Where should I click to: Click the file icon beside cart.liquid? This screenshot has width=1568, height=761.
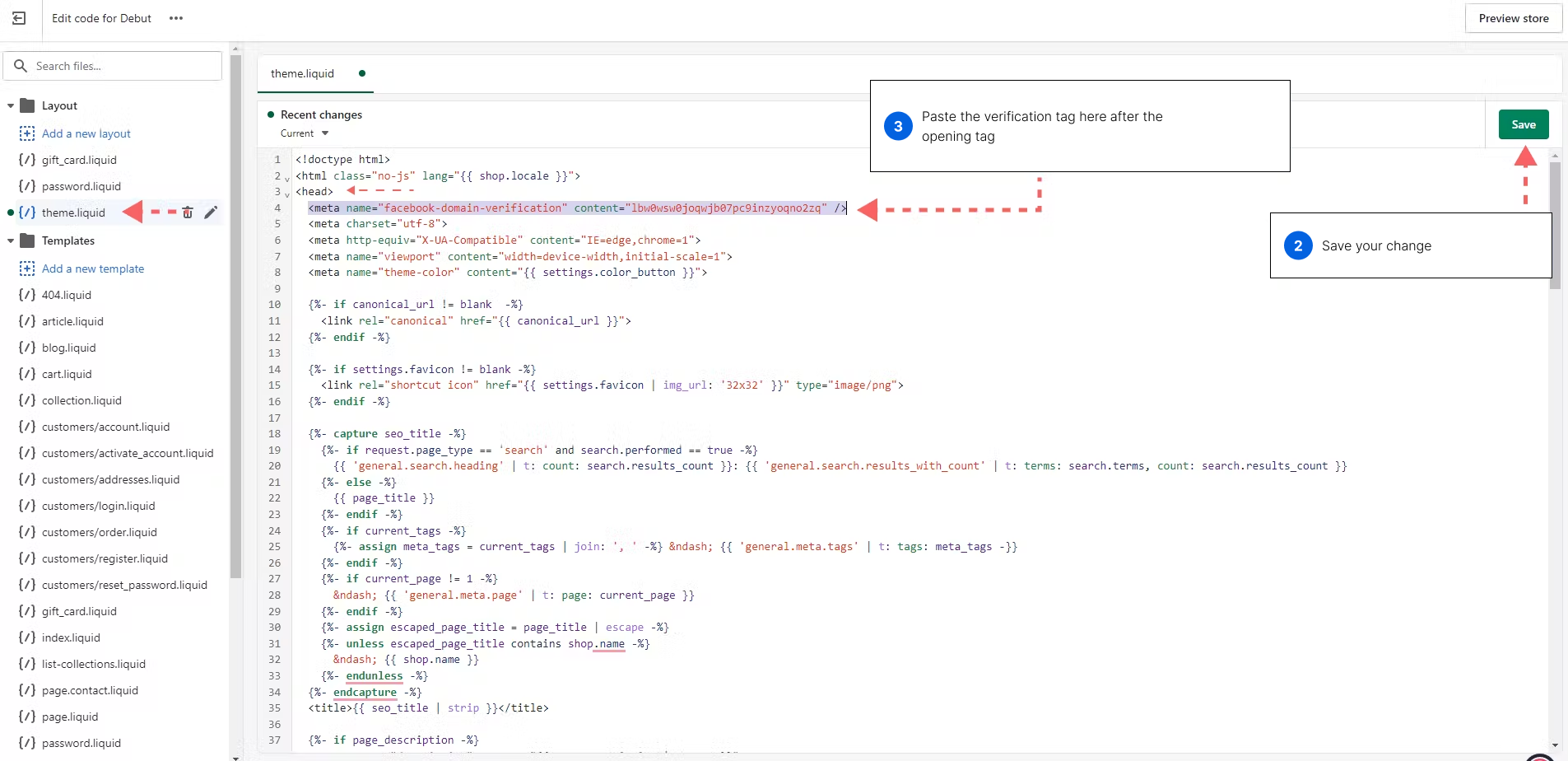(x=27, y=374)
